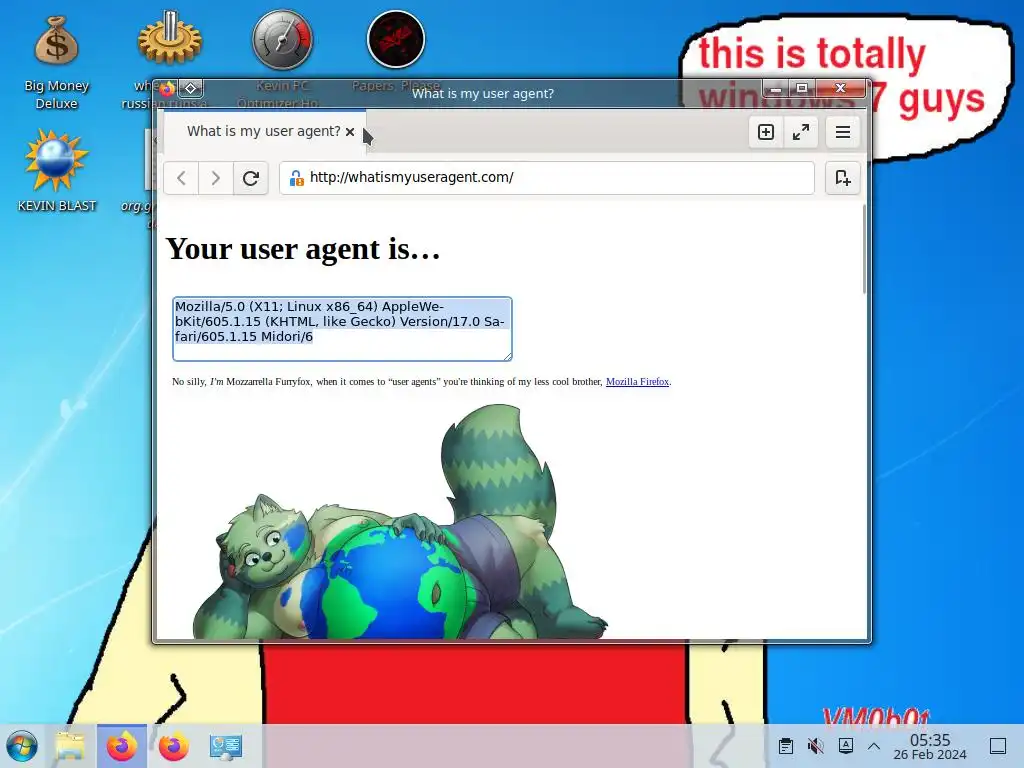Click the 'Your user agent is…' heading
This screenshot has height=768, width=1024.
point(303,249)
